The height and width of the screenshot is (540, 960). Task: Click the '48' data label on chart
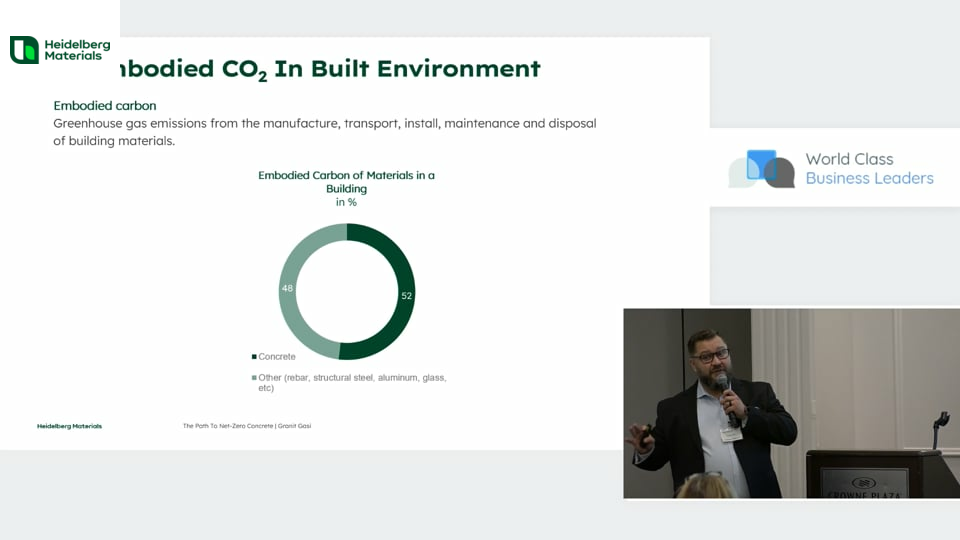click(287, 288)
